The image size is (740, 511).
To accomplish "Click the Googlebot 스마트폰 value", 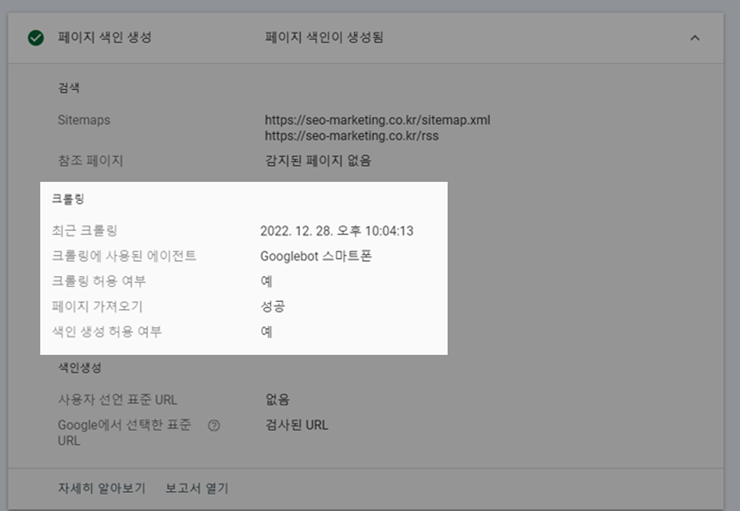I will tap(316, 256).
